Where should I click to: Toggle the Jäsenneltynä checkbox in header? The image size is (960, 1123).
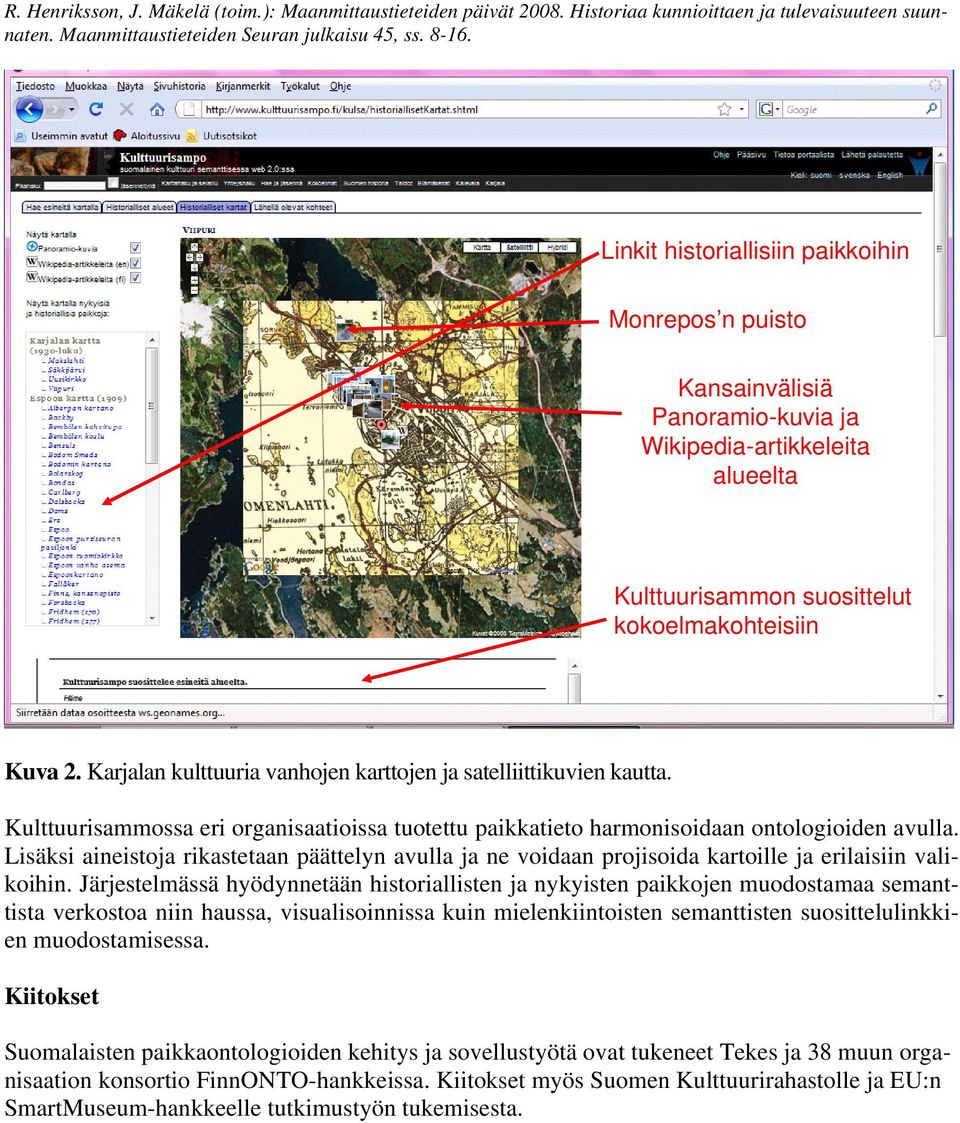pos(113,183)
